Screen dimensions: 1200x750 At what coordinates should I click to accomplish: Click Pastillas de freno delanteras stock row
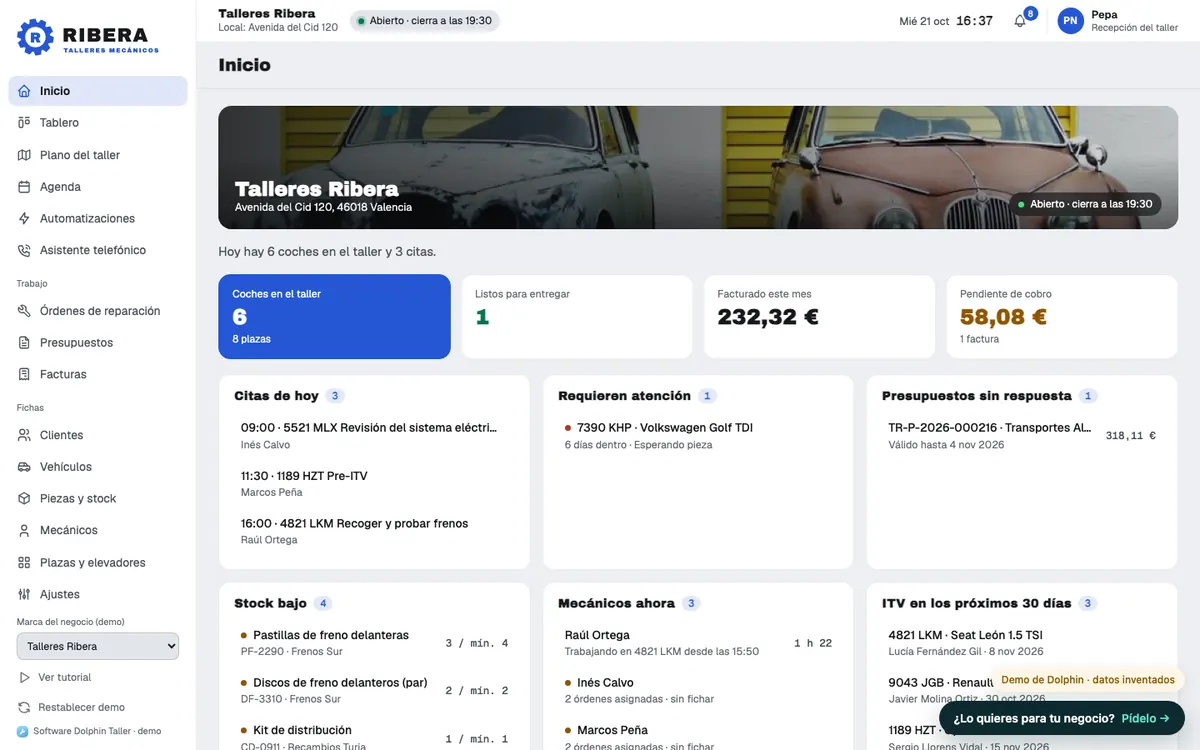tap(373, 643)
